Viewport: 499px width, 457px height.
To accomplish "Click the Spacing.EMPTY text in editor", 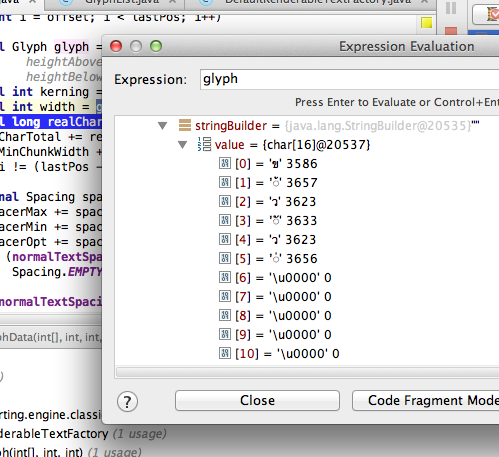I will point(57,272).
